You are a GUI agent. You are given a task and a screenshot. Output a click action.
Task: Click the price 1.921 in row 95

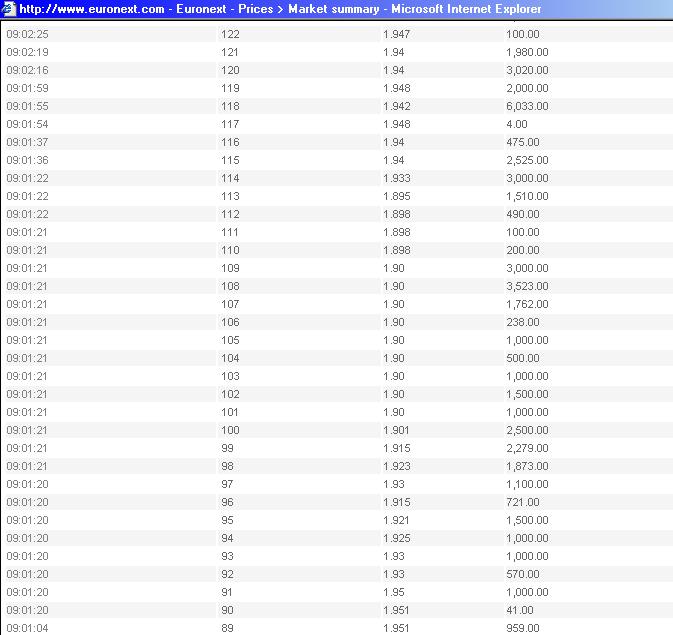coord(396,521)
